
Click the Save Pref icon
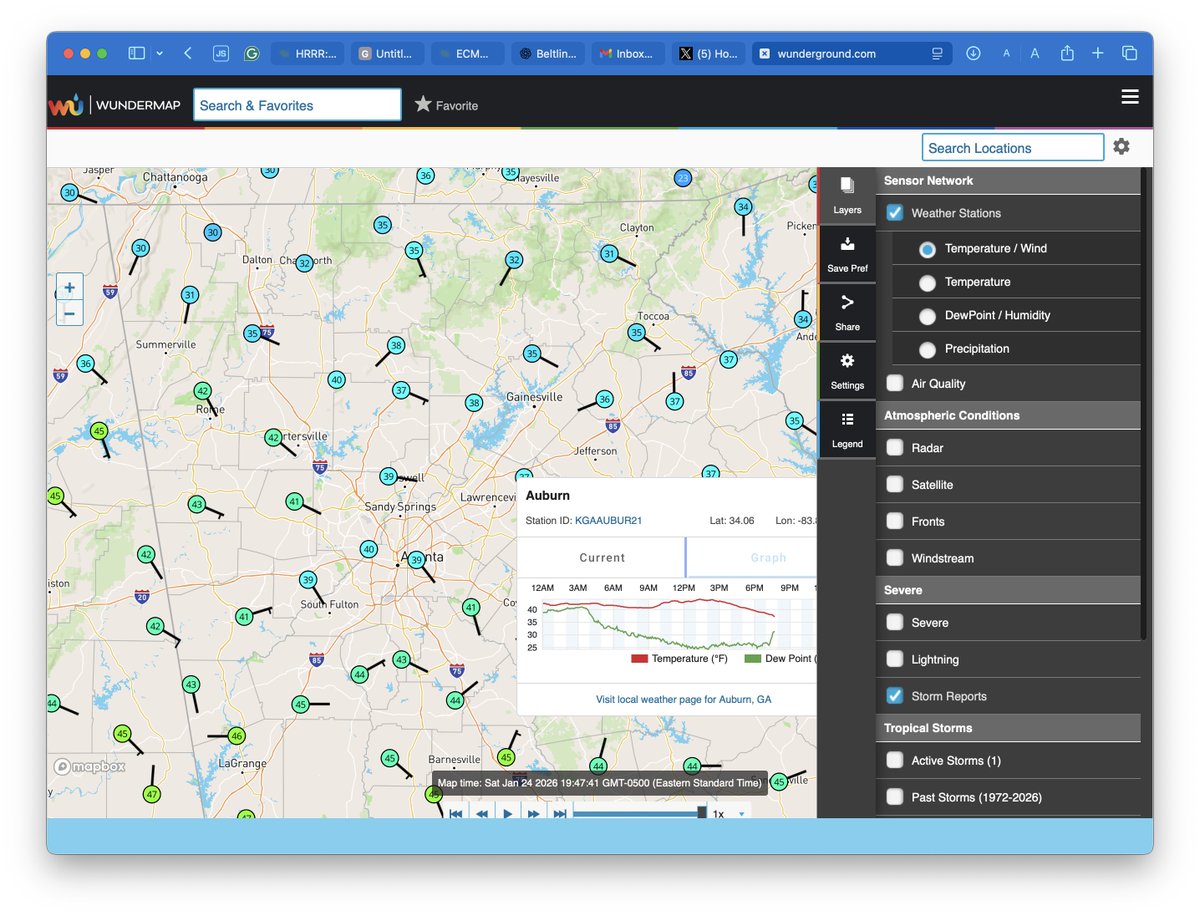pyautogui.click(x=847, y=244)
